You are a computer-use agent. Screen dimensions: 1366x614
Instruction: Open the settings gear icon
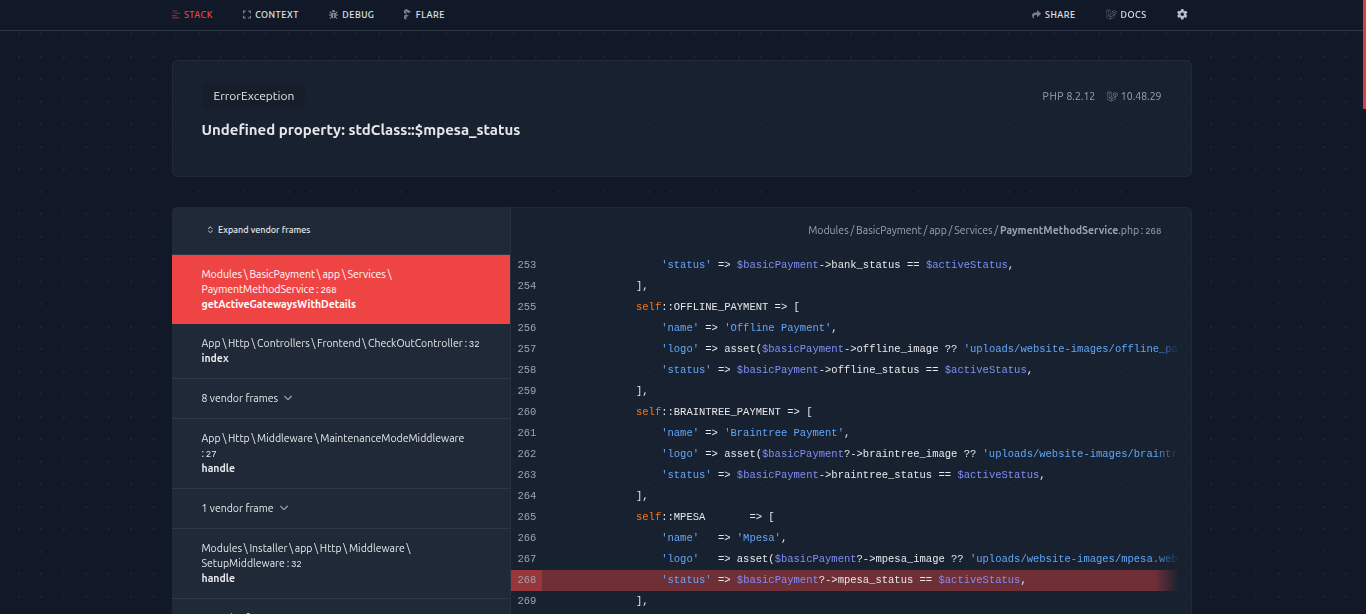pos(1182,15)
